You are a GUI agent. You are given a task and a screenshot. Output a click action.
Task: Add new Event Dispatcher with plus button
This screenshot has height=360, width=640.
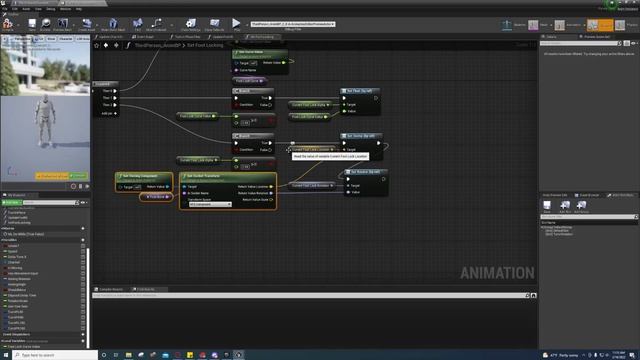(x=83, y=334)
